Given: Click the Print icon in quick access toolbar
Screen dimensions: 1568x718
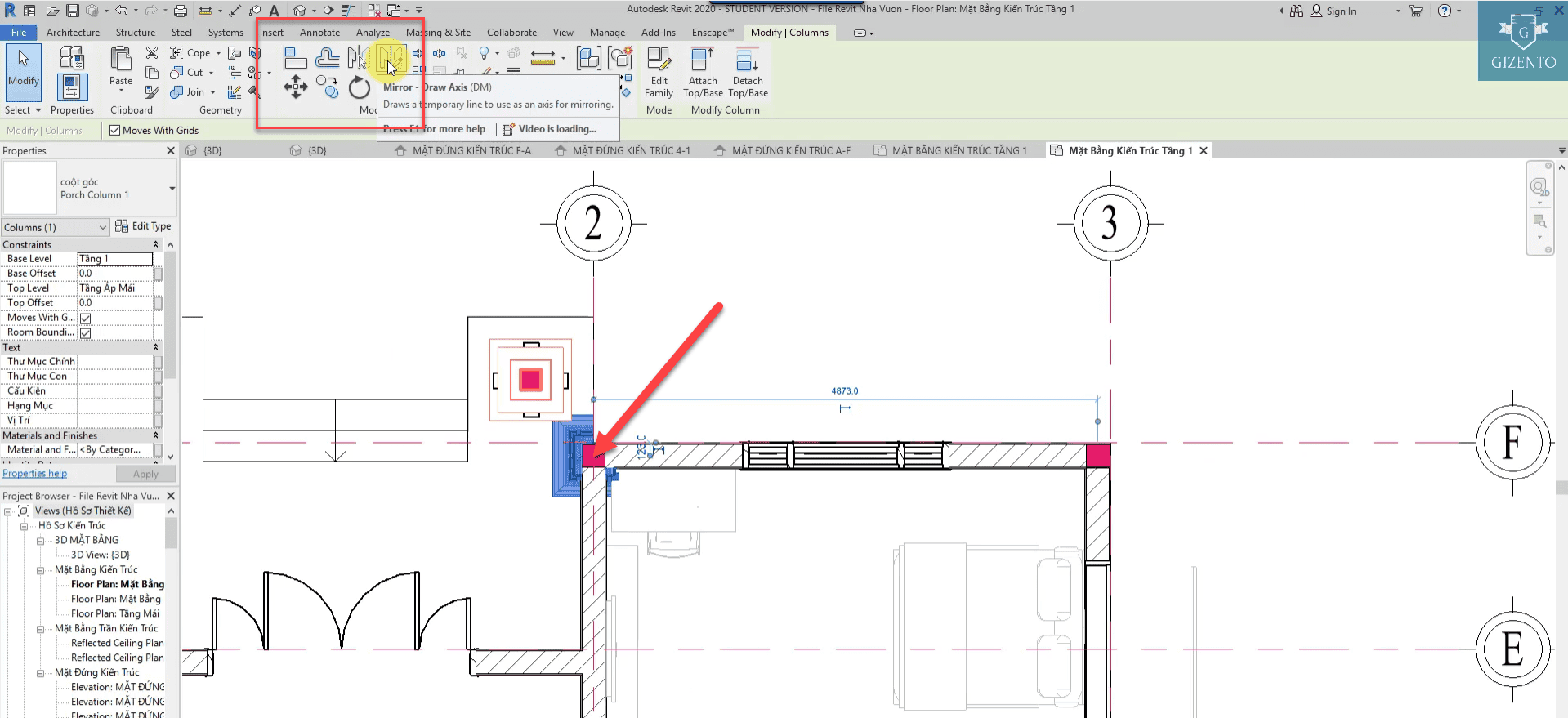Looking at the screenshot, I should [181, 11].
